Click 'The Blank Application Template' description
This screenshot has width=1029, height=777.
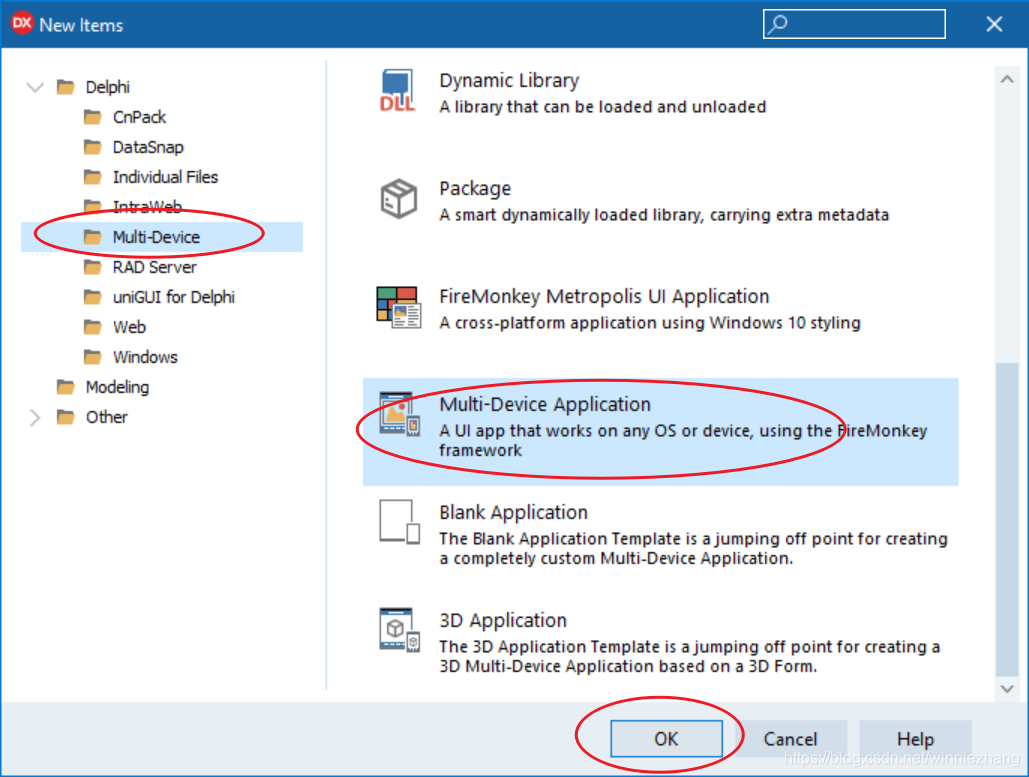[x=694, y=549]
